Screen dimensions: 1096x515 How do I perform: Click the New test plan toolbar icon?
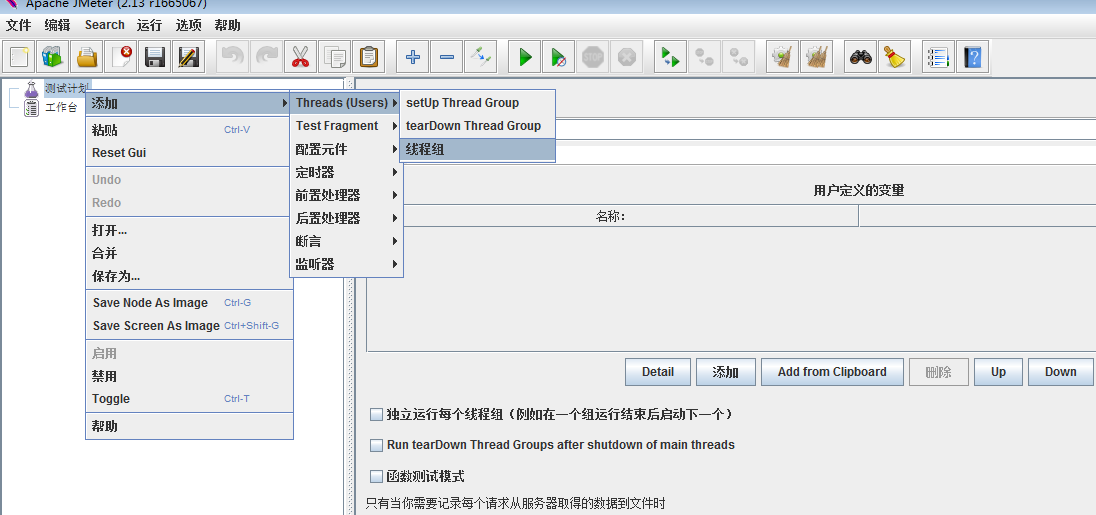click(20, 57)
